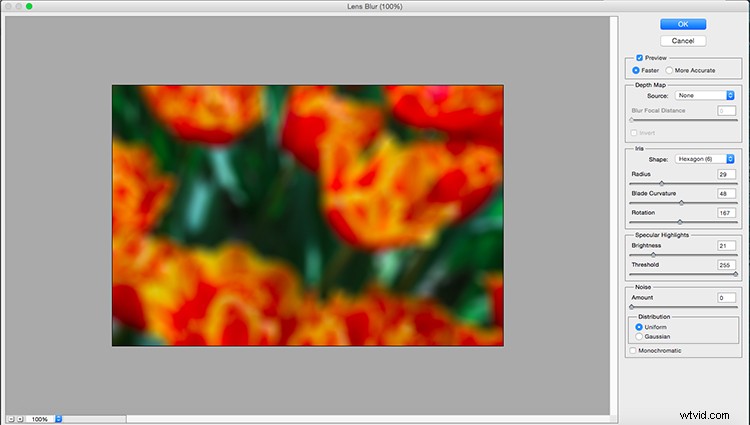
Task: Click the blurred tulips preview image
Action: point(308,216)
